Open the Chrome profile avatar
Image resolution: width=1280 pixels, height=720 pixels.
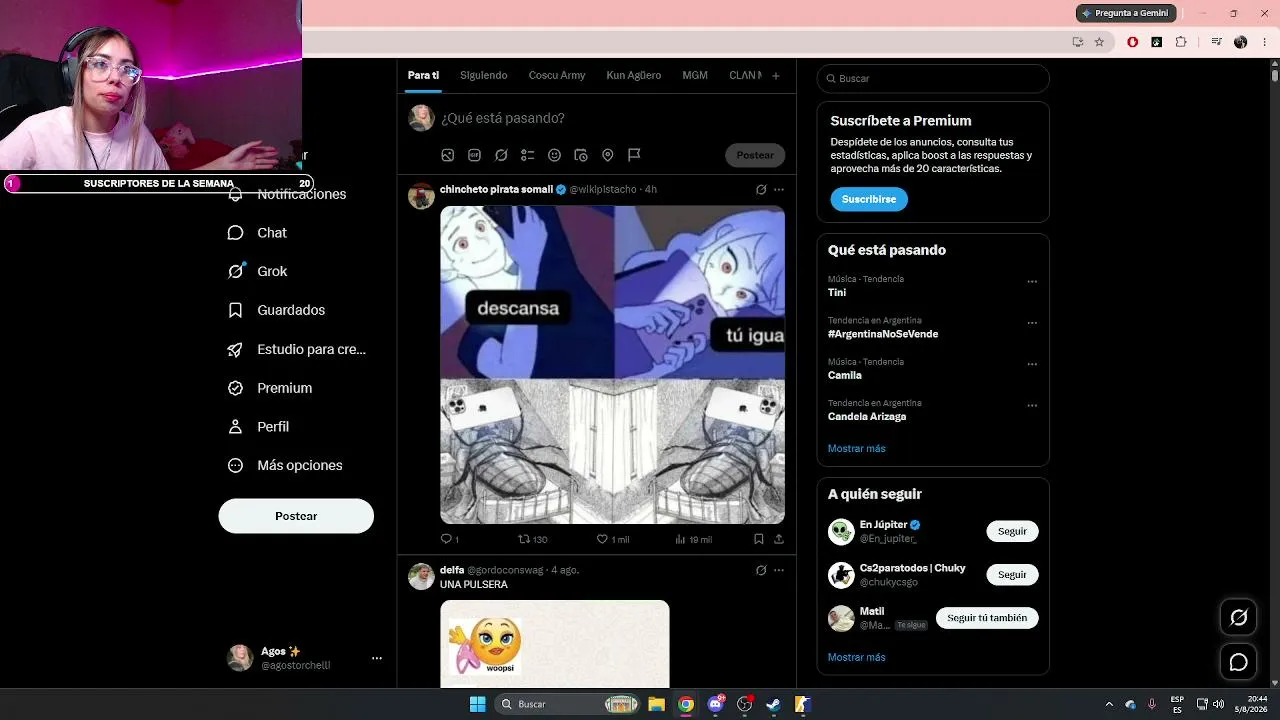(1241, 42)
